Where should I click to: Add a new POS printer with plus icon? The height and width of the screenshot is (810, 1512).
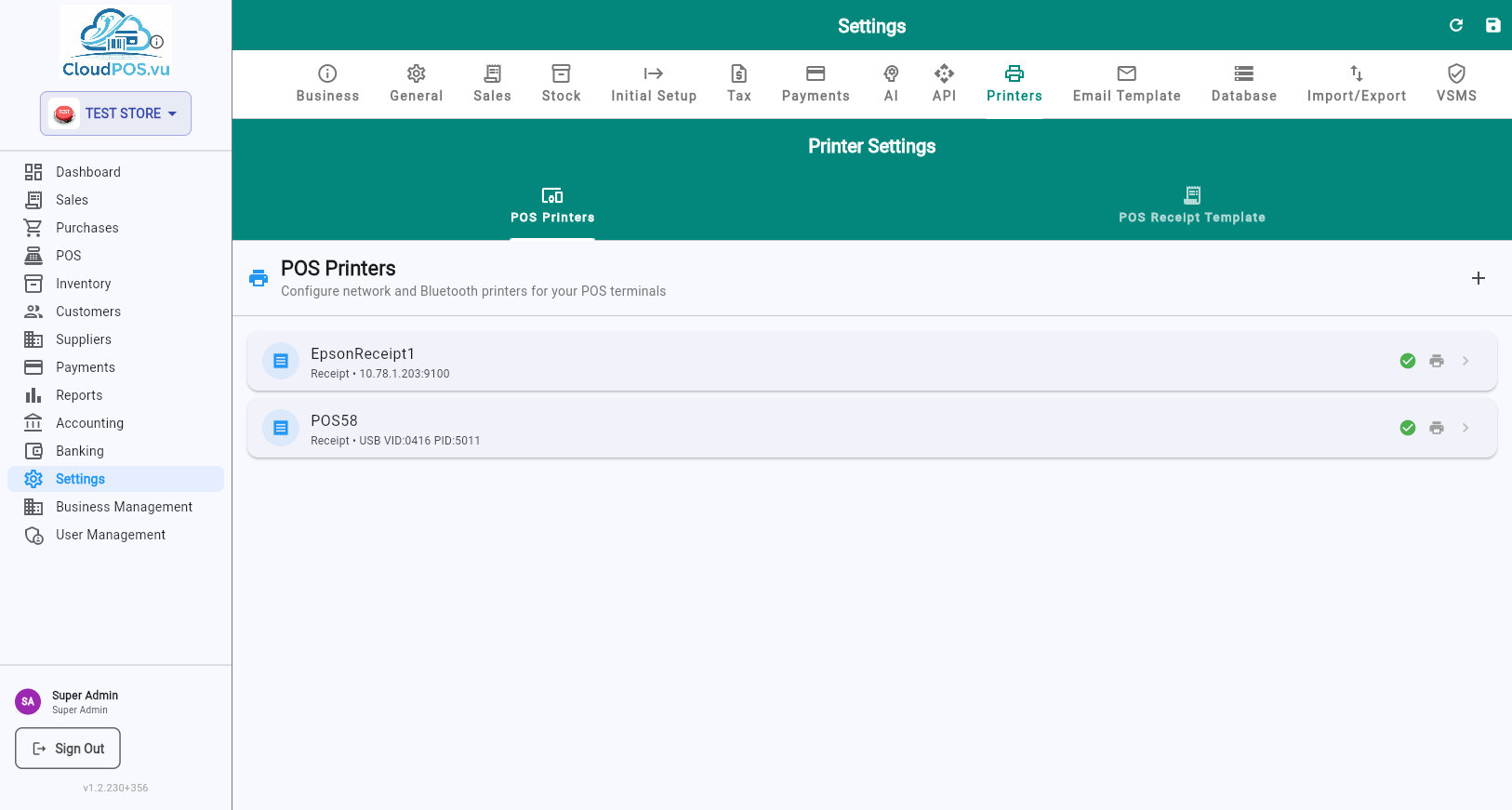click(x=1479, y=278)
